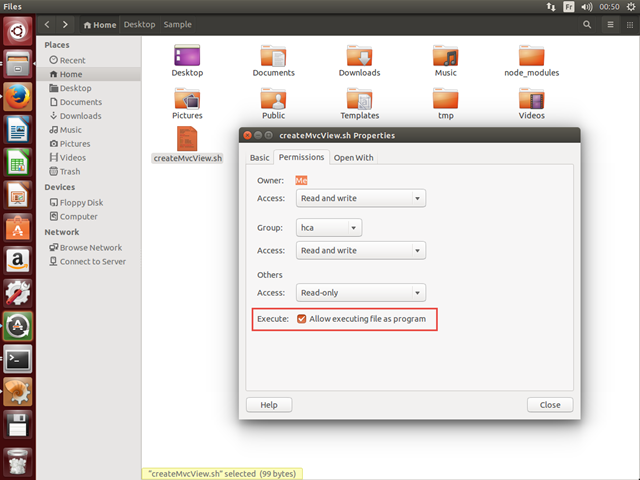
Task: Click Connect to Server in sidebar
Action: point(89,262)
